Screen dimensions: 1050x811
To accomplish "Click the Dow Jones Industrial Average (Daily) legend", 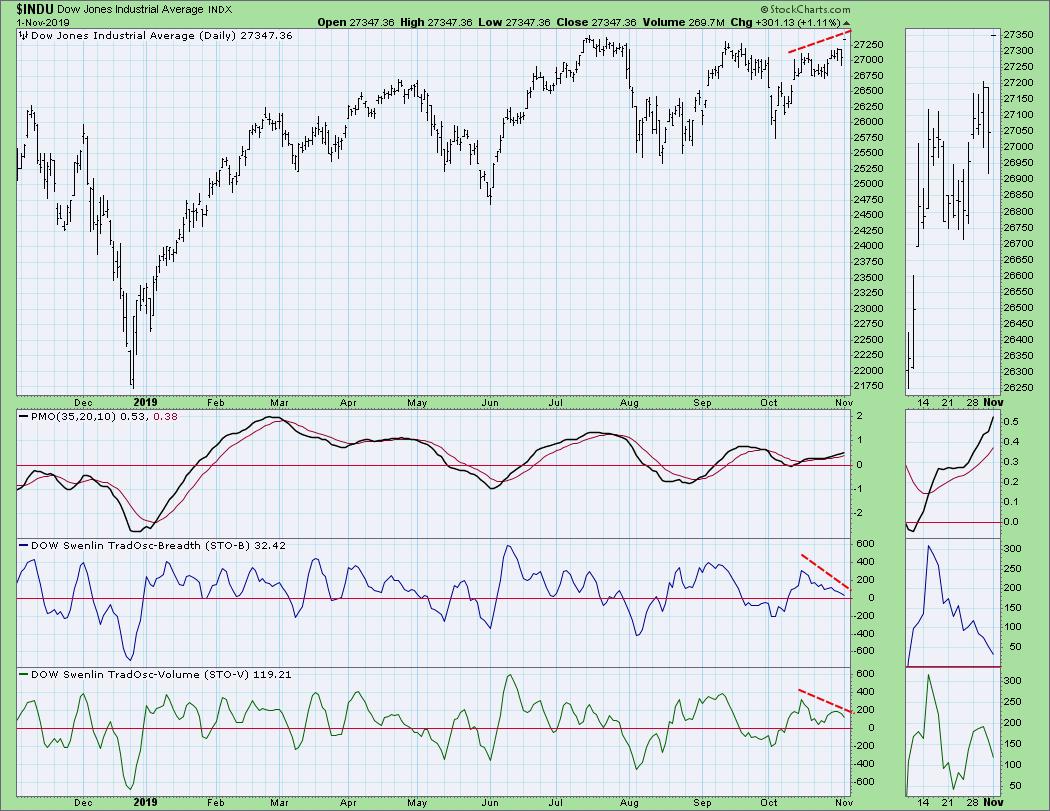I will tap(161, 35).
